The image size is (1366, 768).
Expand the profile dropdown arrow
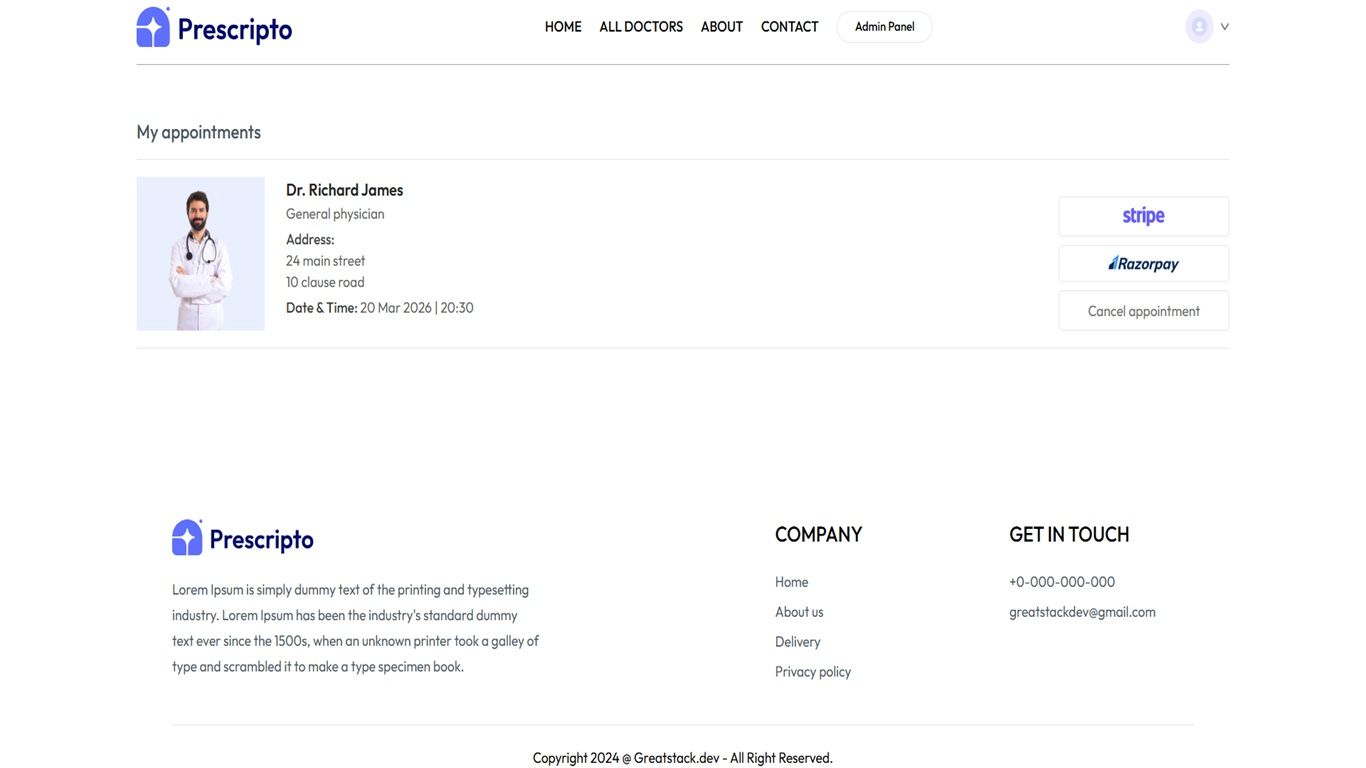[x=1224, y=27]
